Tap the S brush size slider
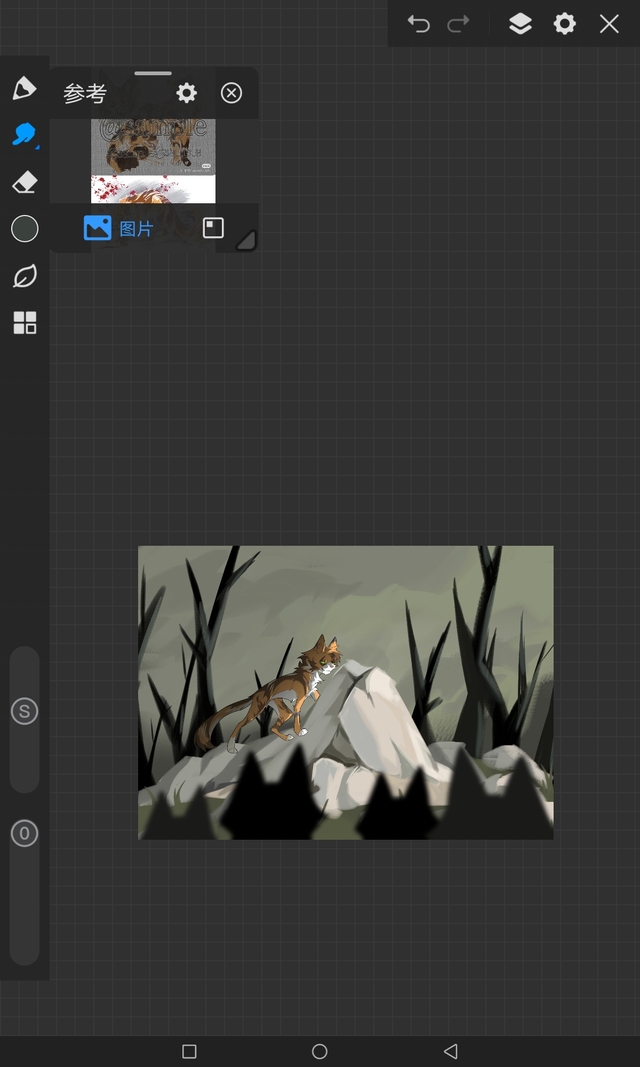The image size is (640, 1067). click(24, 712)
